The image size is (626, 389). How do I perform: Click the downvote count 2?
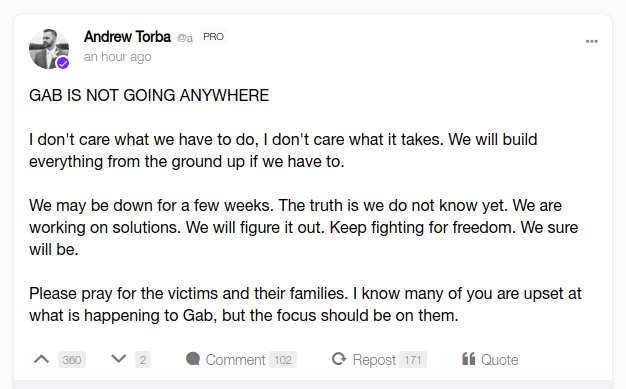[x=143, y=360]
